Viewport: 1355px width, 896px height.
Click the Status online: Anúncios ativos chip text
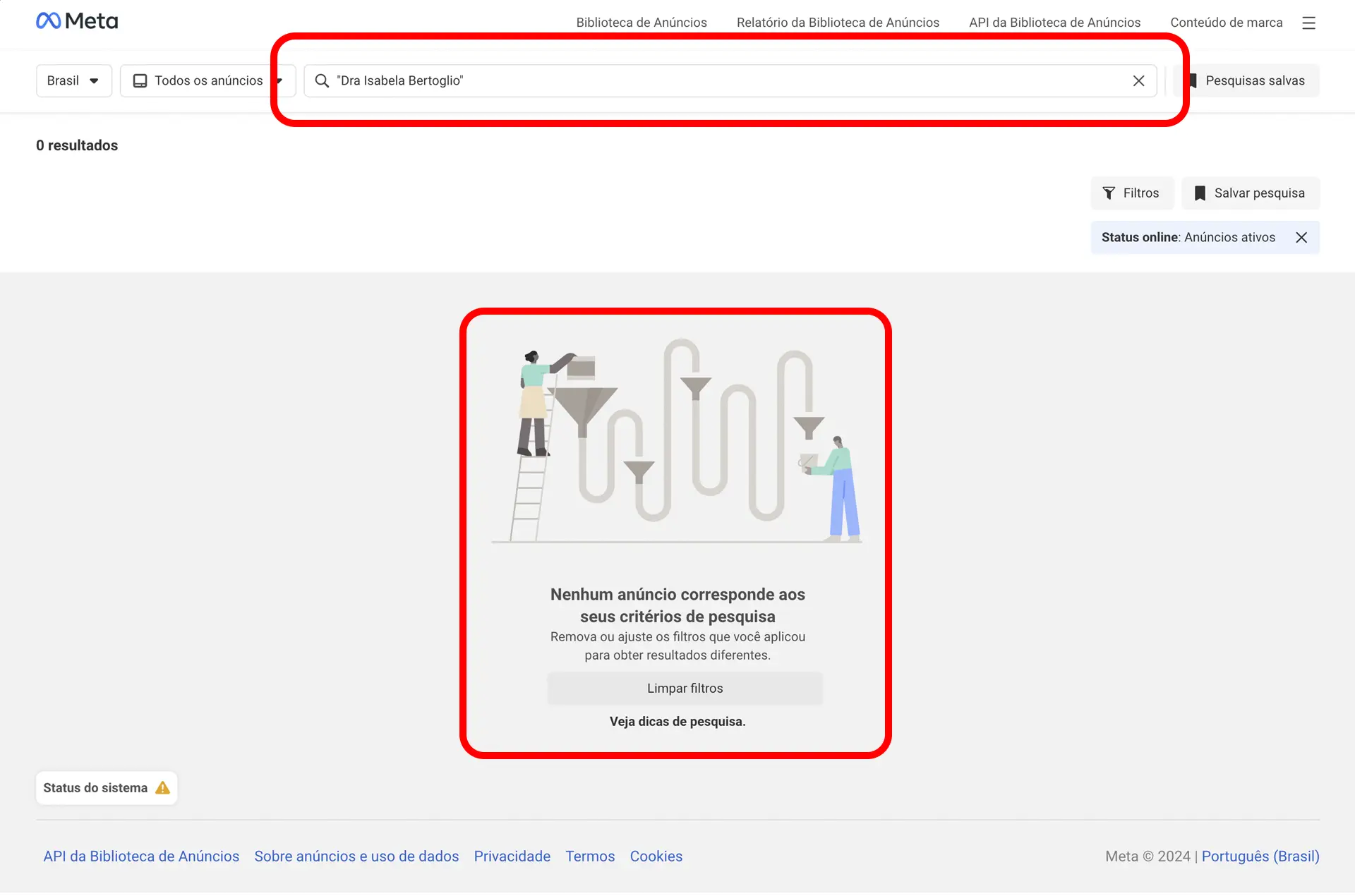pyautogui.click(x=1188, y=237)
